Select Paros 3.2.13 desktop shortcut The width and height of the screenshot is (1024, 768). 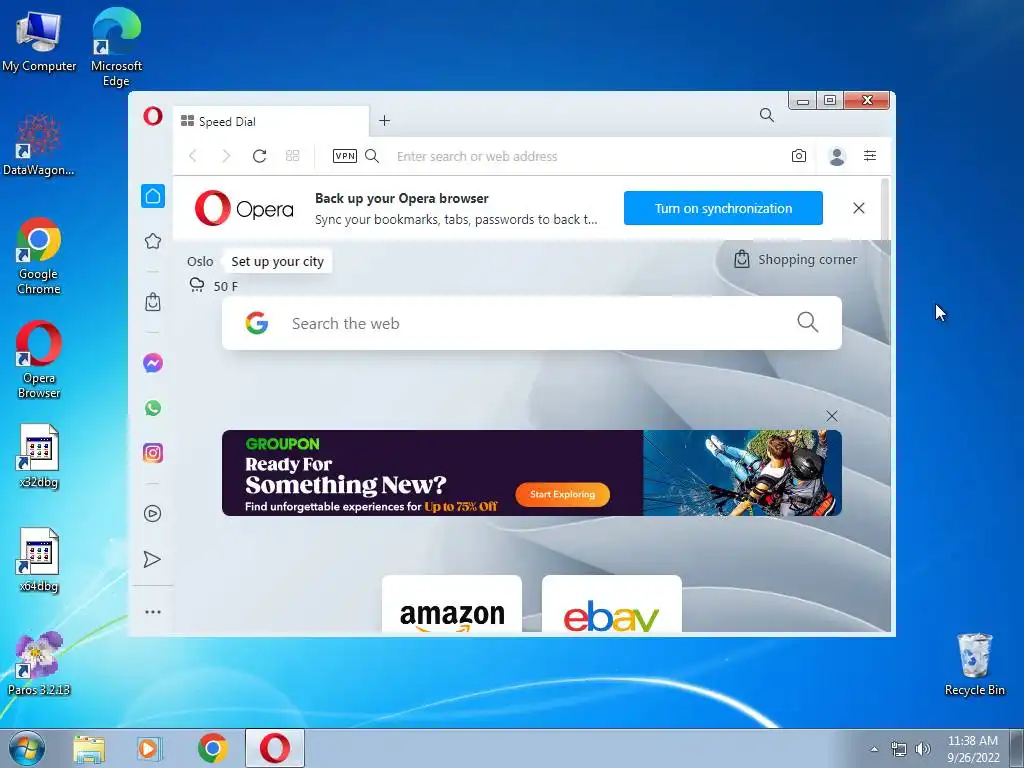pyautogui.click(x=39, y=664)
